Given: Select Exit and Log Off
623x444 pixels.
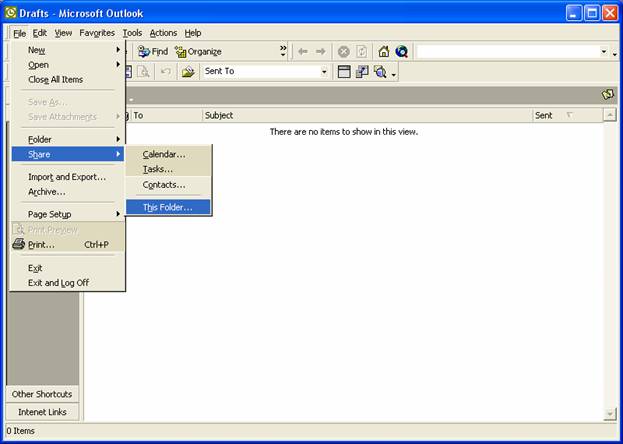Looking at the screenshot, I should tap(68, 283).
